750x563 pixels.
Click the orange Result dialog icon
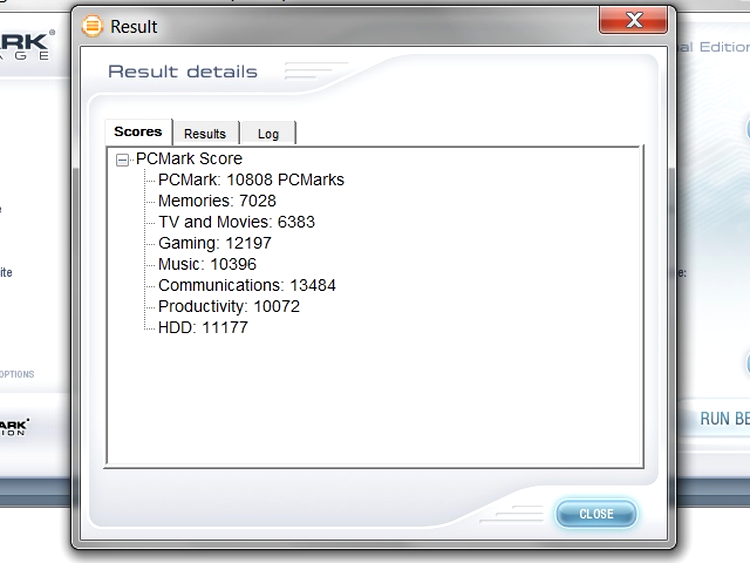(x=92, y=26)
